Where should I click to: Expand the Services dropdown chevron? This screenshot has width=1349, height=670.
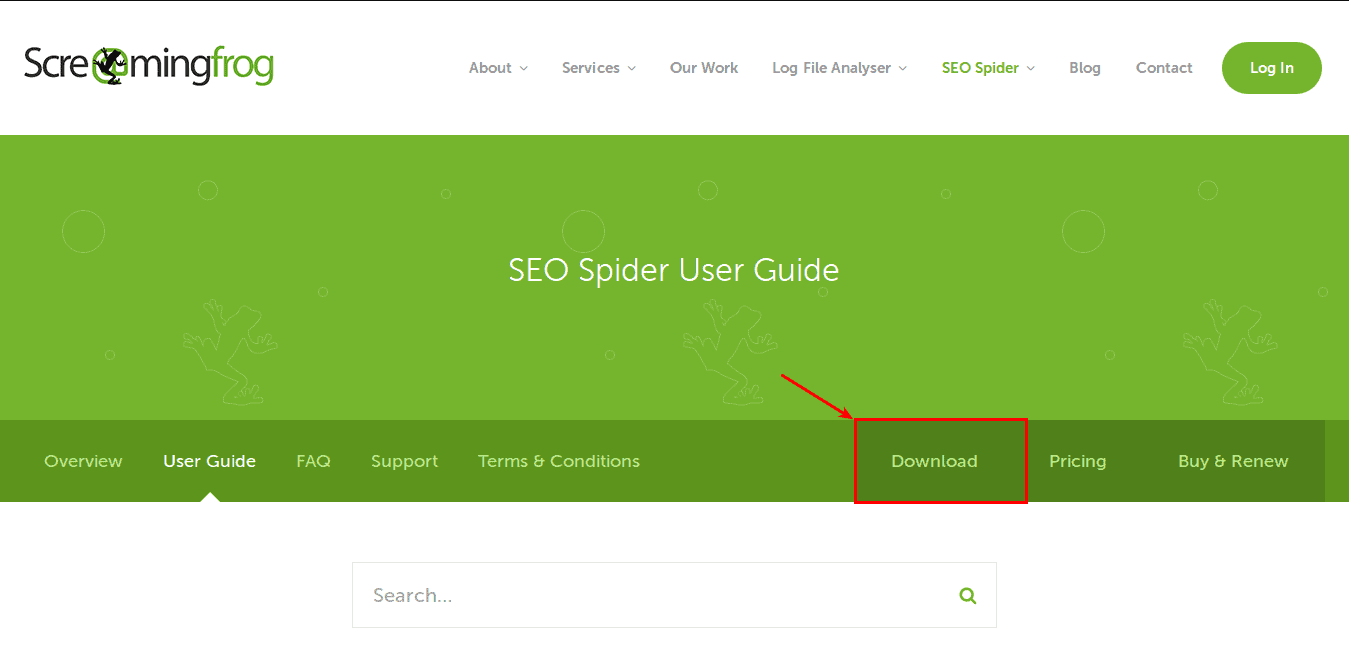[x=631, y=68]
